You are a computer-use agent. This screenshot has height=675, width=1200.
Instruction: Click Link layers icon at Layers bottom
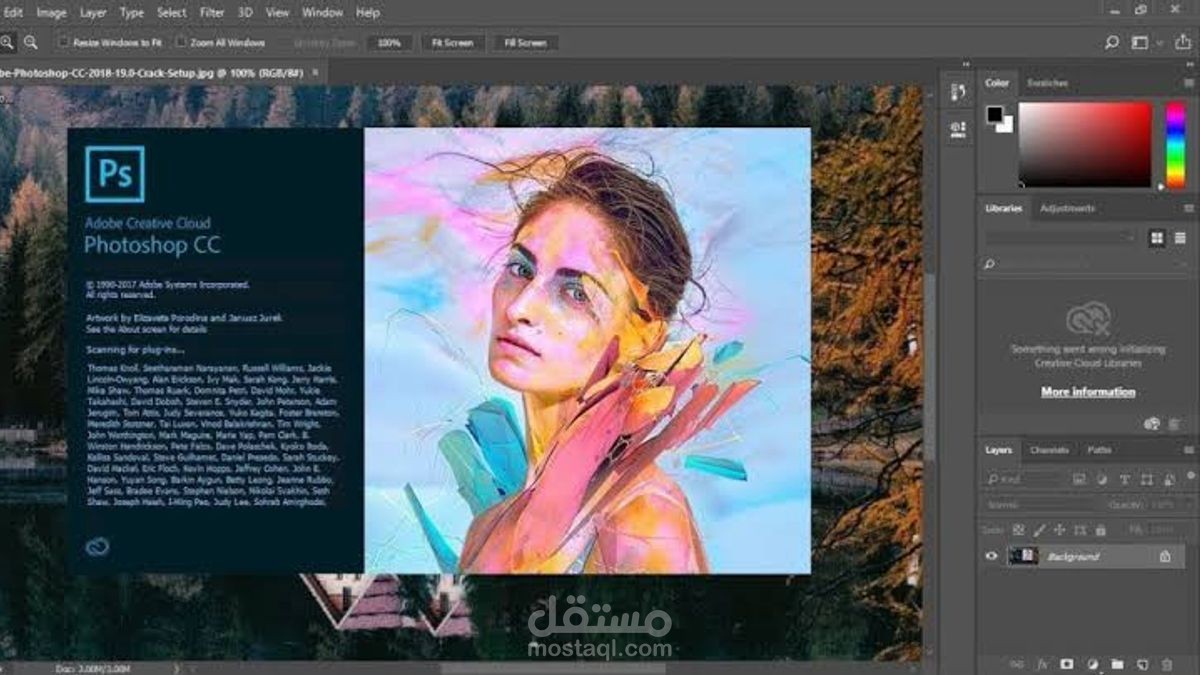1017,663
